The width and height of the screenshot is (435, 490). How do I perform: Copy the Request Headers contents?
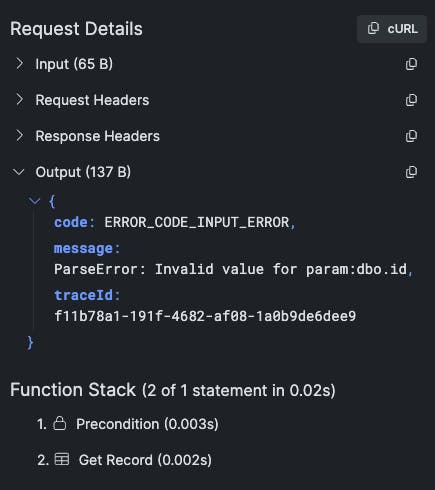[x=411, y=100]
